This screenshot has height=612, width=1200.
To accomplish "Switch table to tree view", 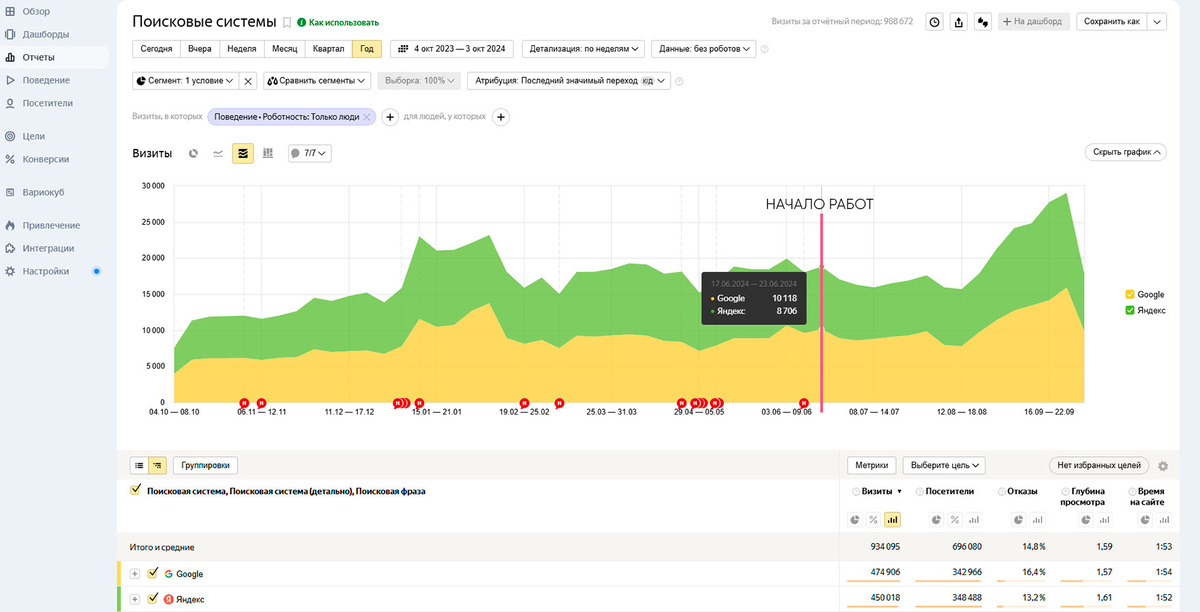I will click(x=157, y=465).
